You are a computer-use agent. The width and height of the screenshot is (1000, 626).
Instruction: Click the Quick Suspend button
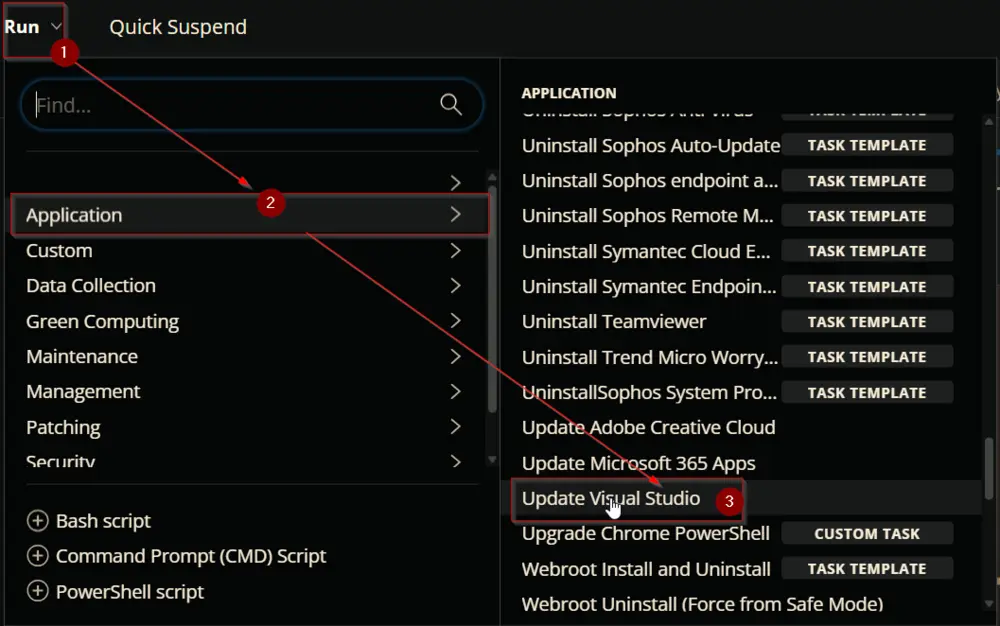178,27
